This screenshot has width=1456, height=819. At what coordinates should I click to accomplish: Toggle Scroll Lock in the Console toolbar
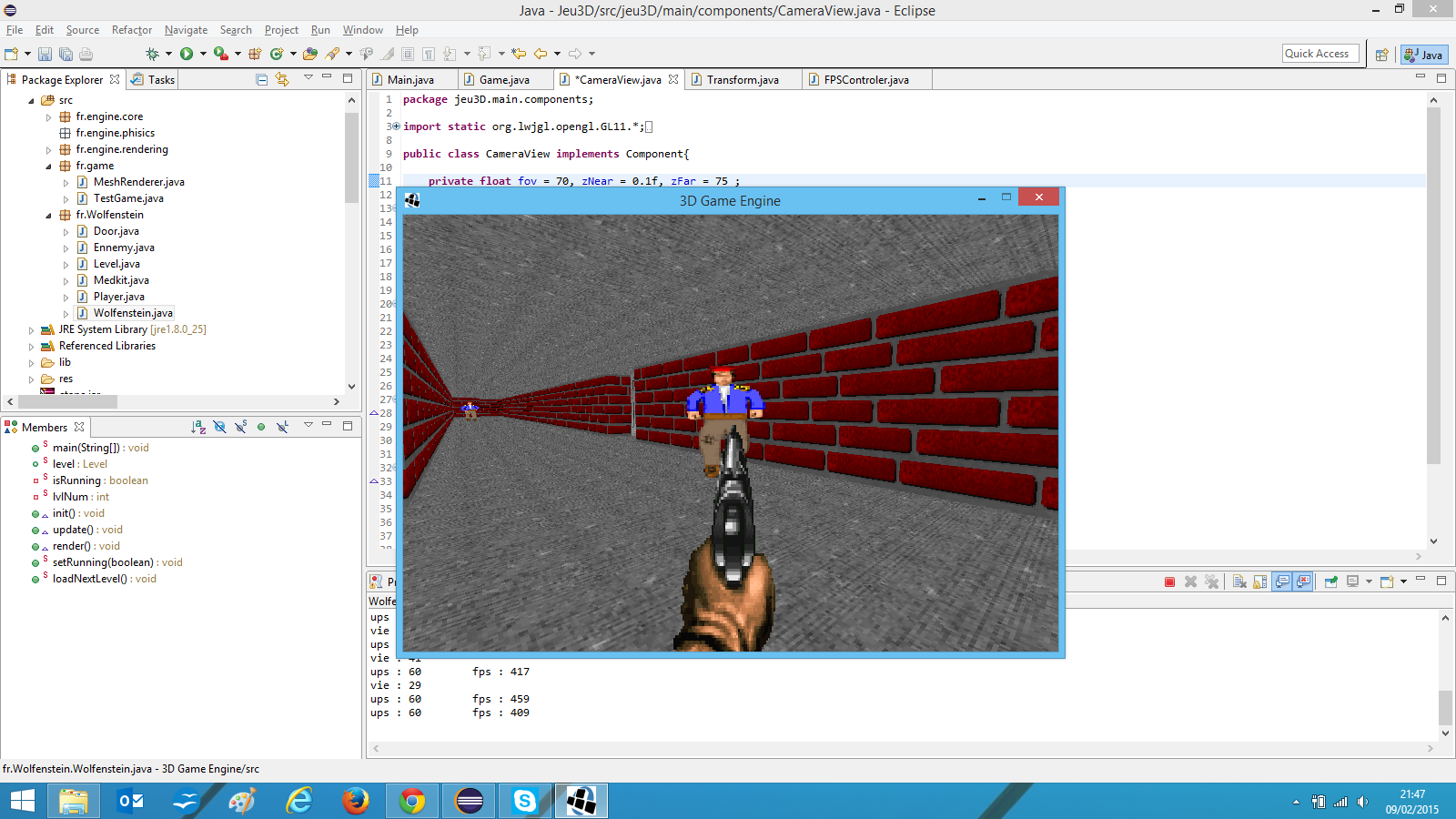pyautogui.click(x=1260, y=581)
